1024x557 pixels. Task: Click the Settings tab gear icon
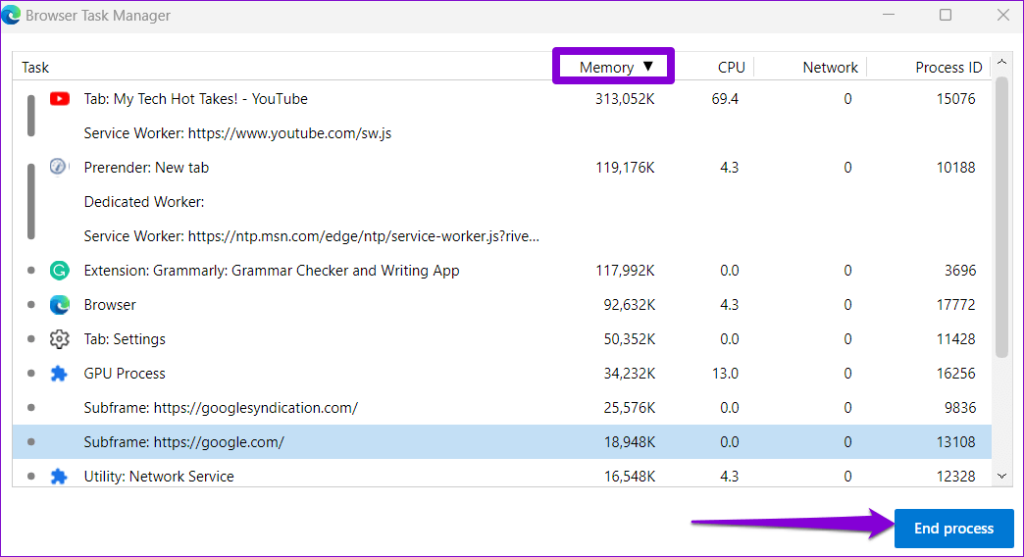(59, 339)
